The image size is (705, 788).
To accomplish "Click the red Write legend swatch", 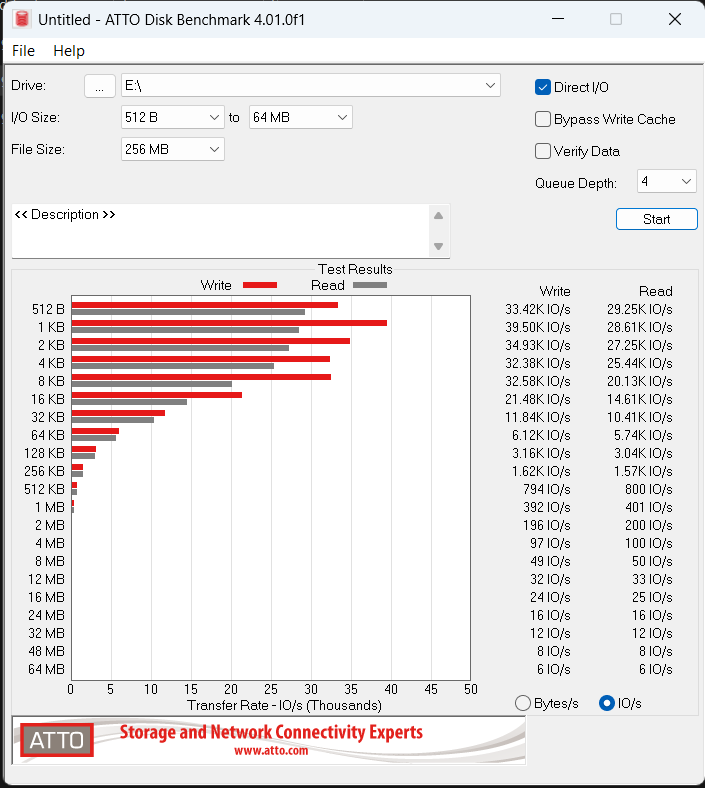I will point(259,285).
